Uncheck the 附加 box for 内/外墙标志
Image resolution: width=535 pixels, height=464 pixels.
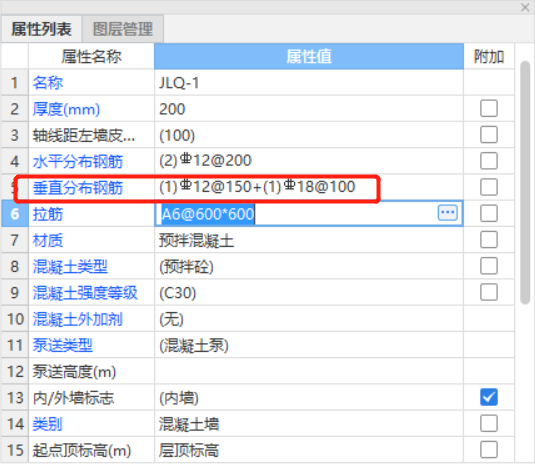coord(489,397)
